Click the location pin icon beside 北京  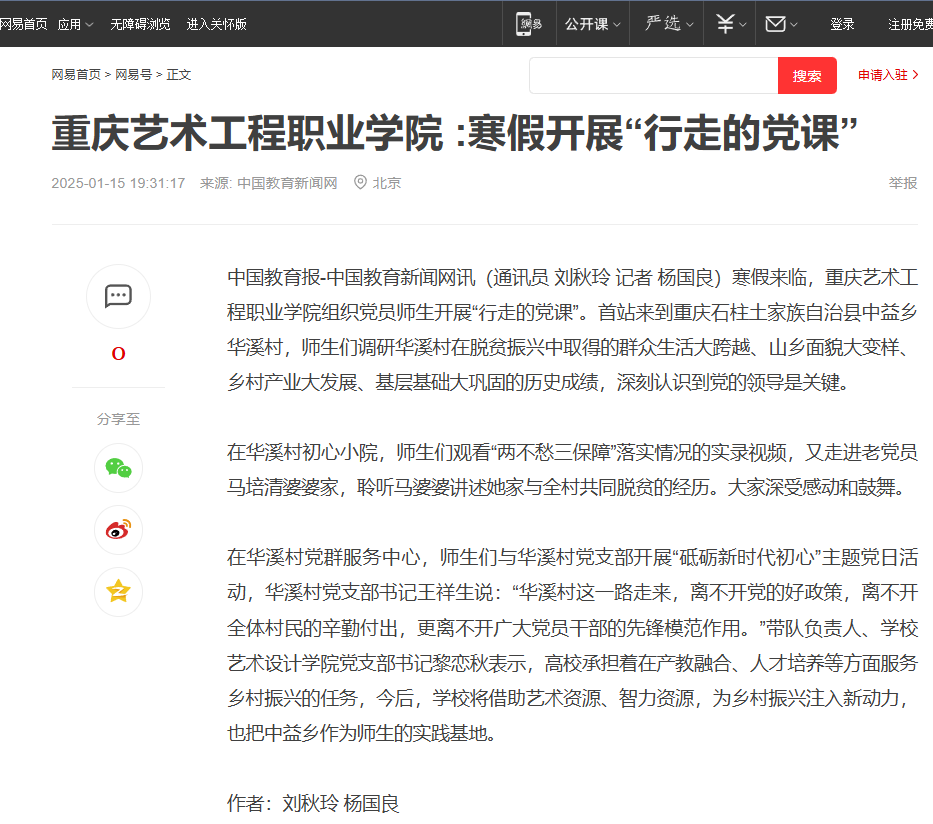tap(360, 183)
